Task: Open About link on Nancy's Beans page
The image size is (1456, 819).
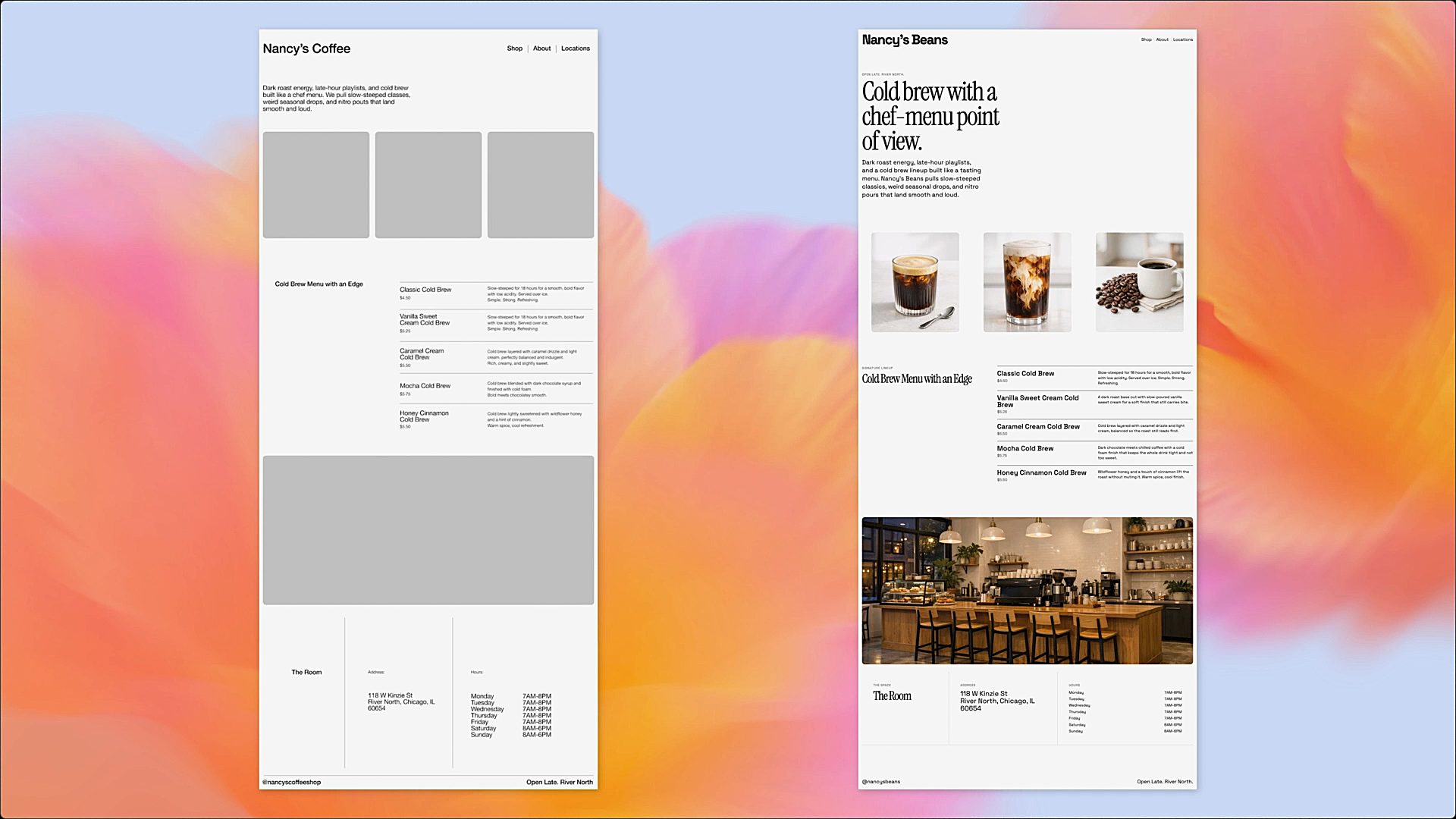Action: (x=1162, y=39)
